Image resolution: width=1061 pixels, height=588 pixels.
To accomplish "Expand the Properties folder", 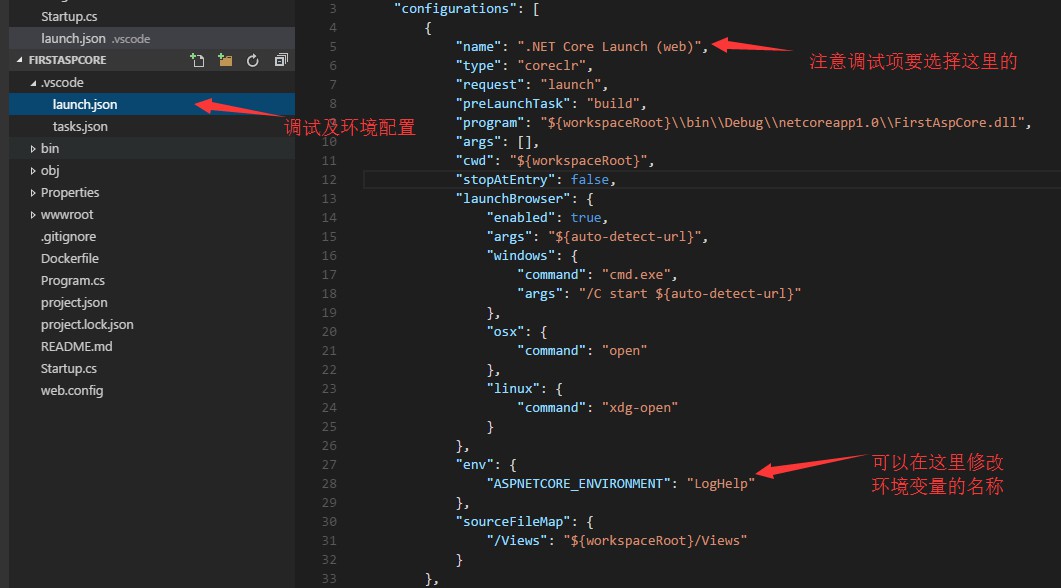I will pos(69,192).
